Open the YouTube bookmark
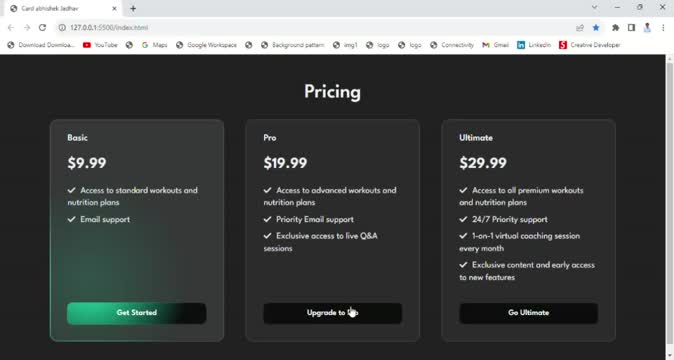The width and height of the screenshot is (674, 360). (x=100, y=45)
